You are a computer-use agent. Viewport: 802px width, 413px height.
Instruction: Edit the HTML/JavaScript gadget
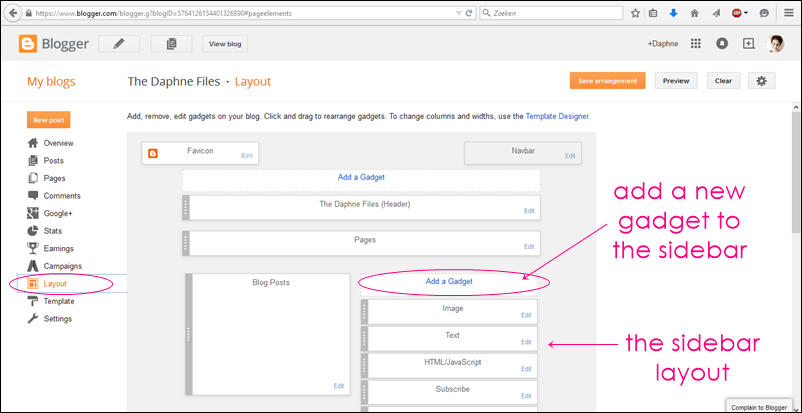[526, 369]
